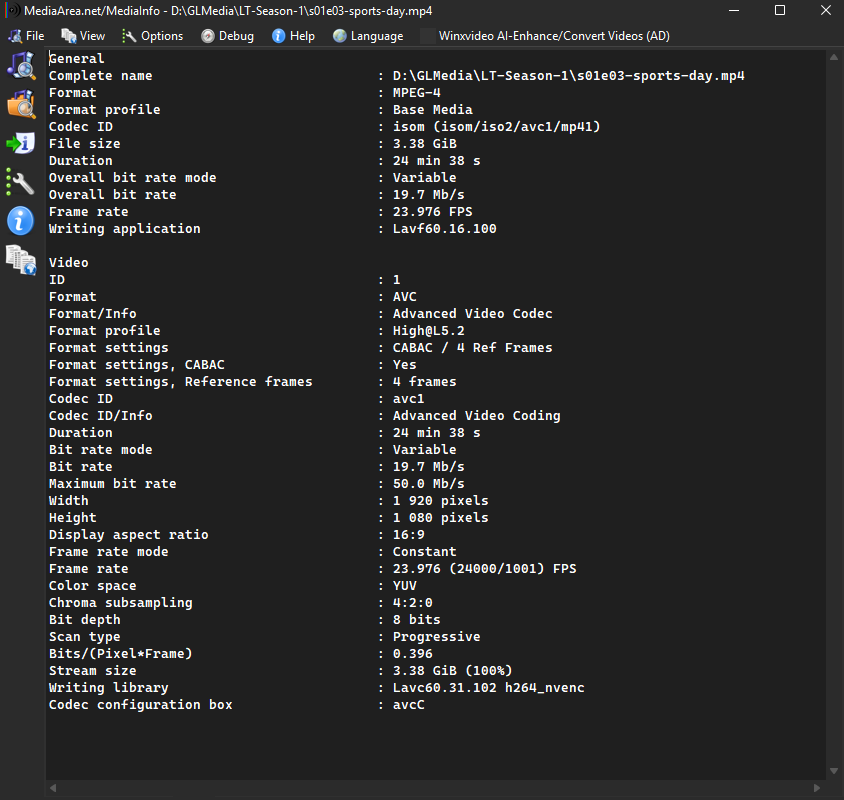Screen dimensions: 844x800
Task: Click the open file icon with music note
Action: tap(21, 66)
